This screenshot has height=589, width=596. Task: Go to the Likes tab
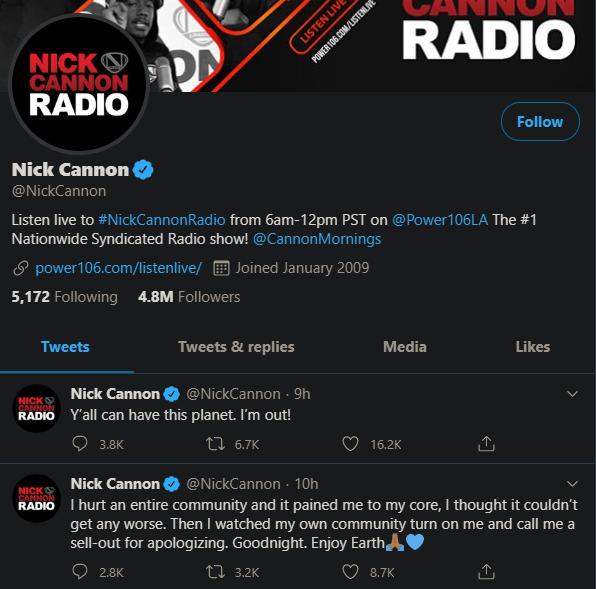coord(533,347)
